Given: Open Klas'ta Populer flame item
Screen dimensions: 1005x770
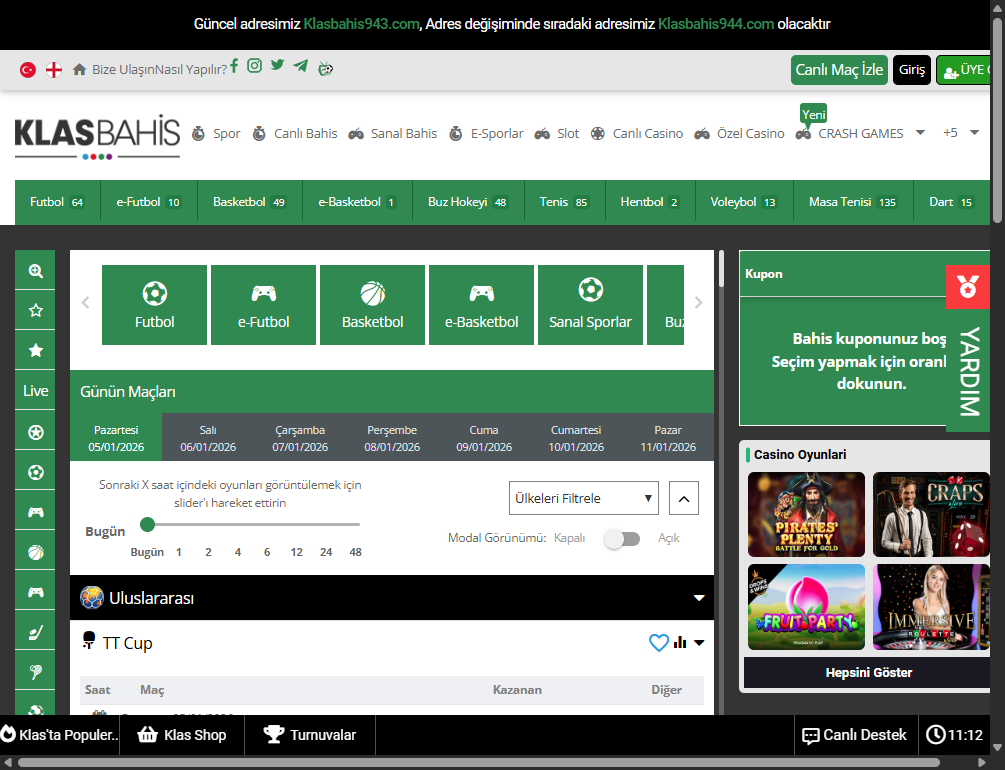Looking at the screenshot, I should pos(60,735).
